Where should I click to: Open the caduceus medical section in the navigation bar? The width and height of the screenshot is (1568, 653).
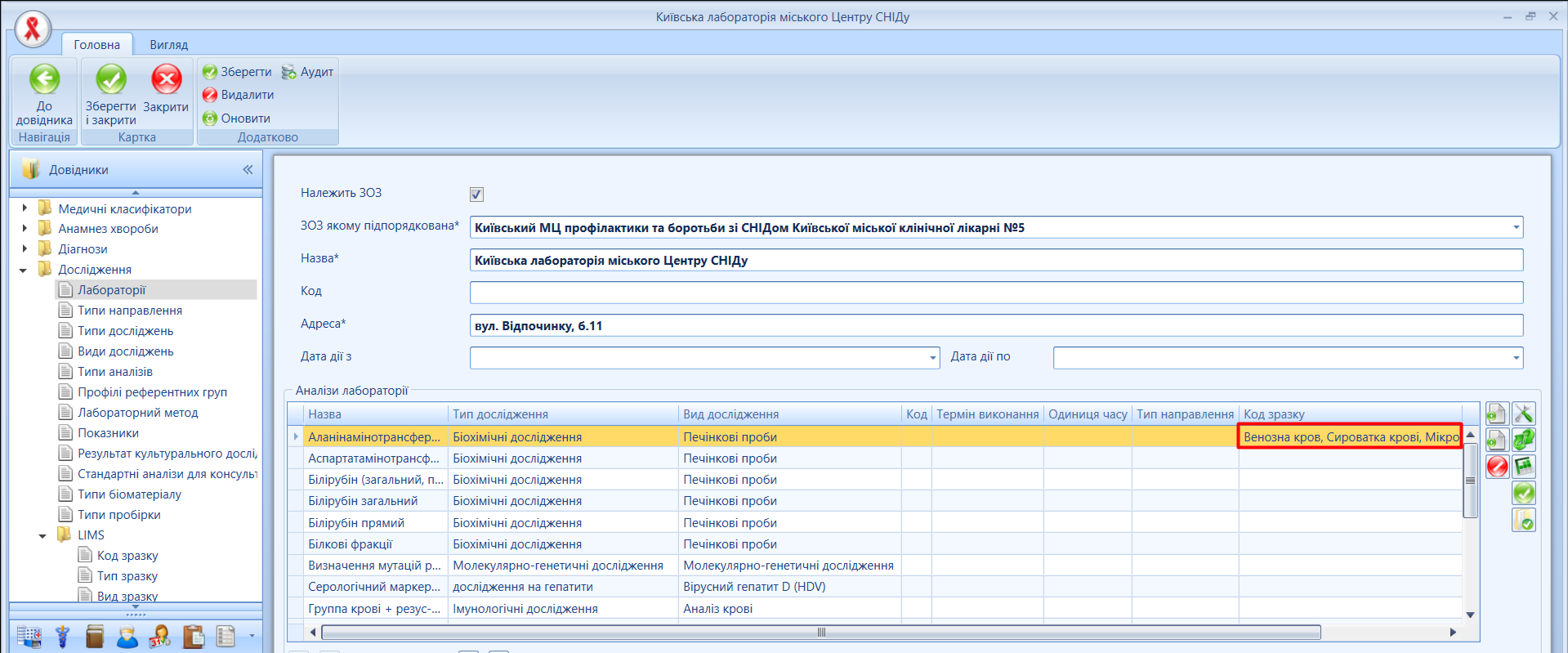click(x=63, y=636)
